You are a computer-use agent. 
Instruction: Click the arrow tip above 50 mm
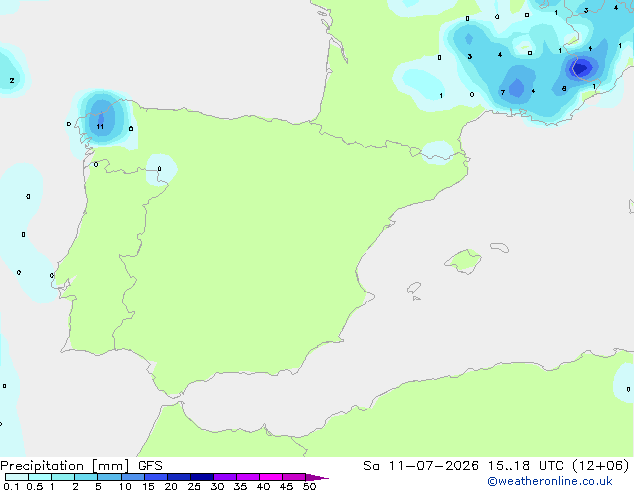pyautogui.click(x=317, y=477)
